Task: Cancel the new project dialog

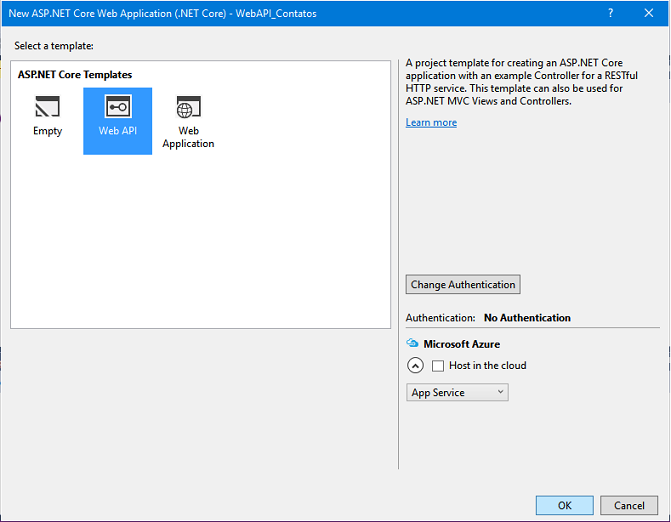Action: click(629, 505)
